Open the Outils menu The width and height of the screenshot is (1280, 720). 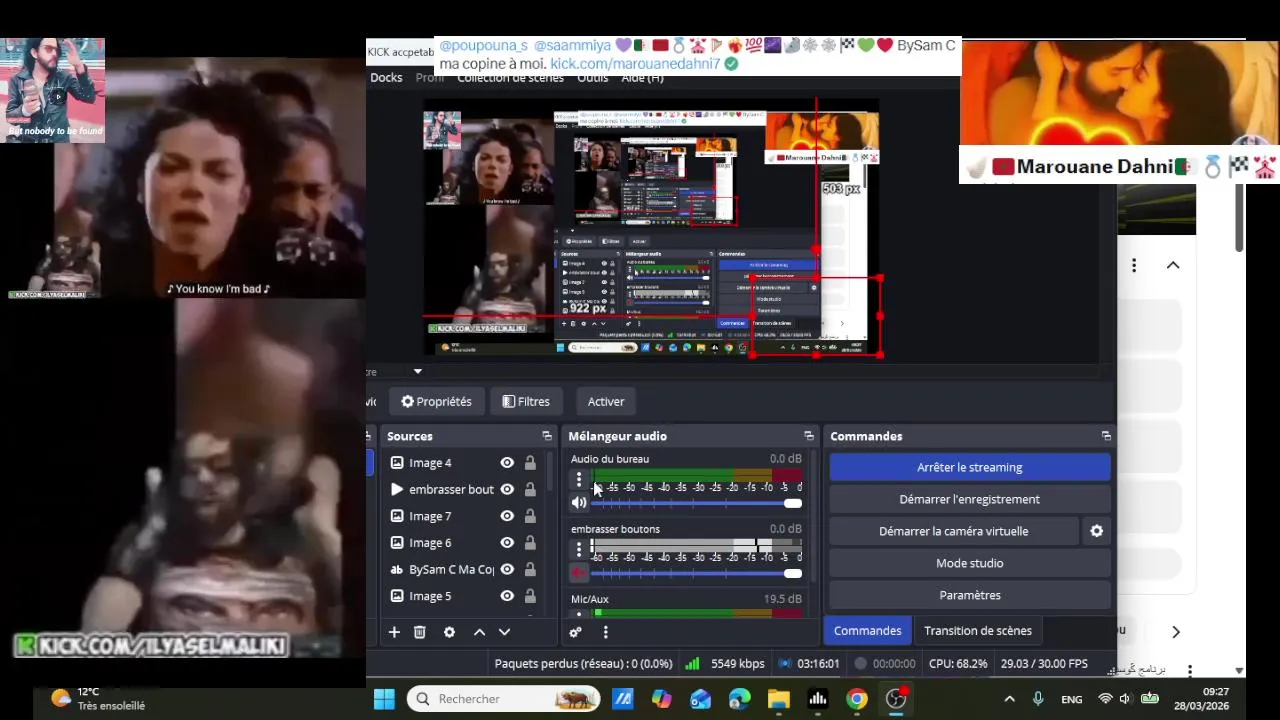click(x=592, y=78)
